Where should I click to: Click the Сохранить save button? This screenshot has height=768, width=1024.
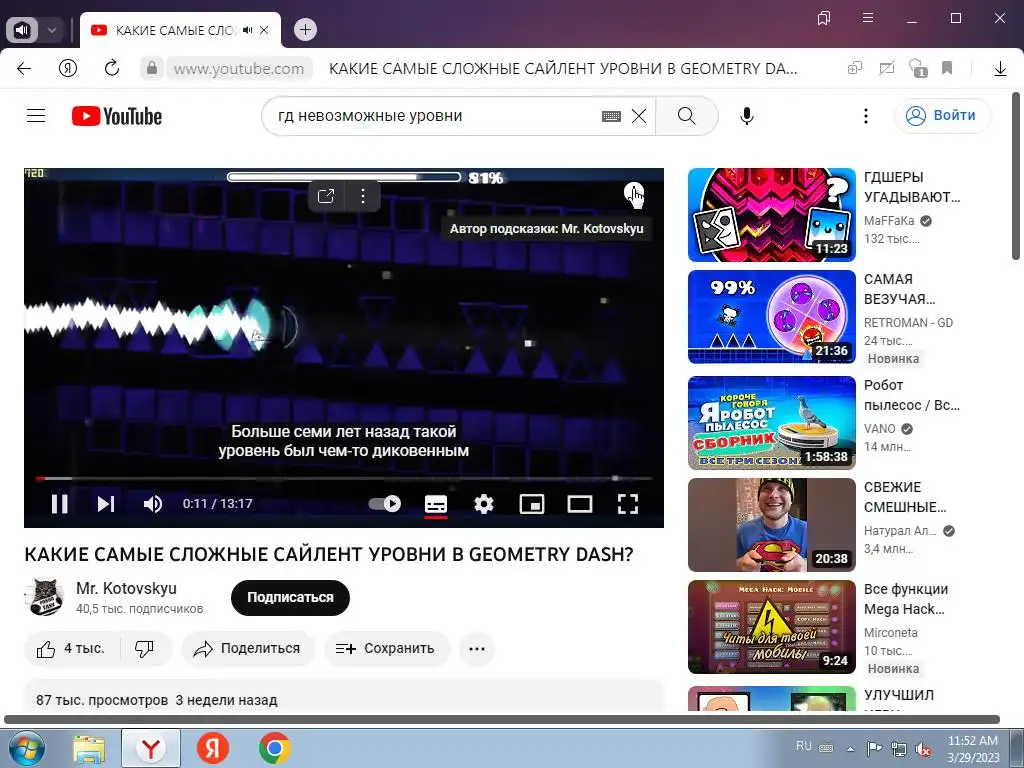(386, 648)
